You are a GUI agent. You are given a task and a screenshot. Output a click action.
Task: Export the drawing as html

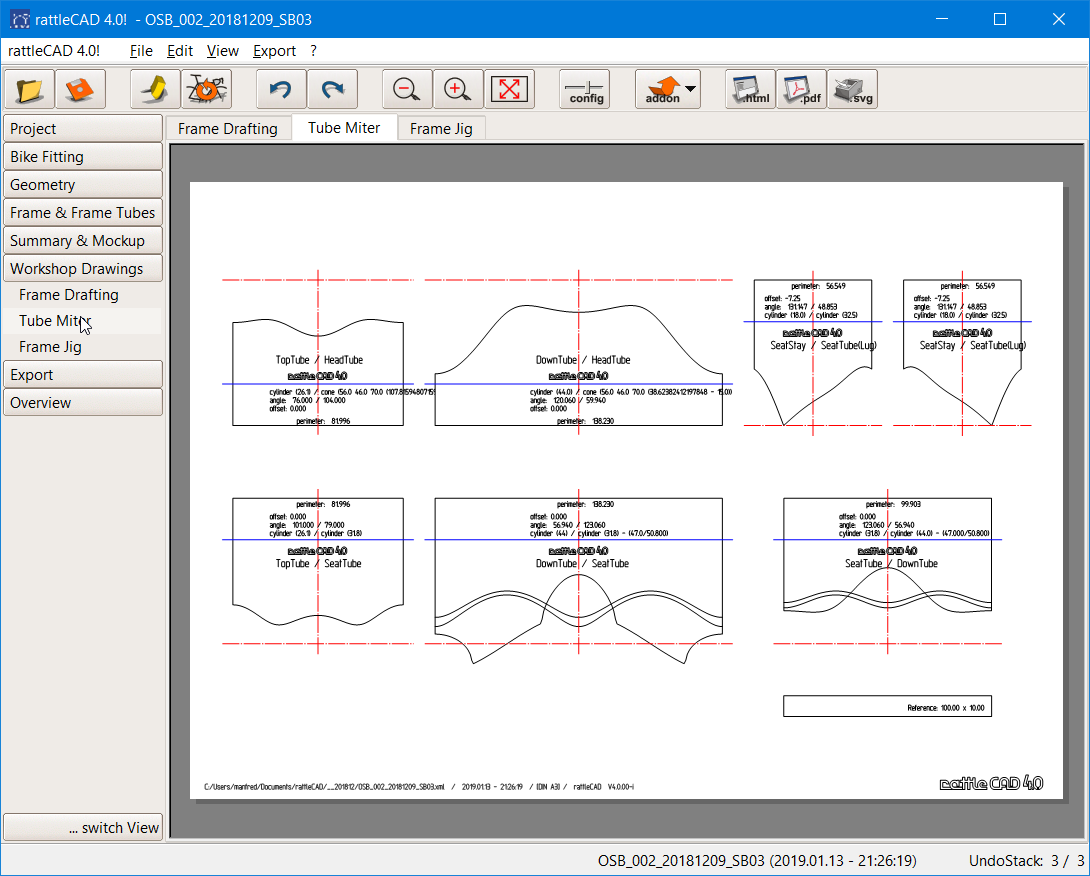pyautogui.click(x=750, y=89)
